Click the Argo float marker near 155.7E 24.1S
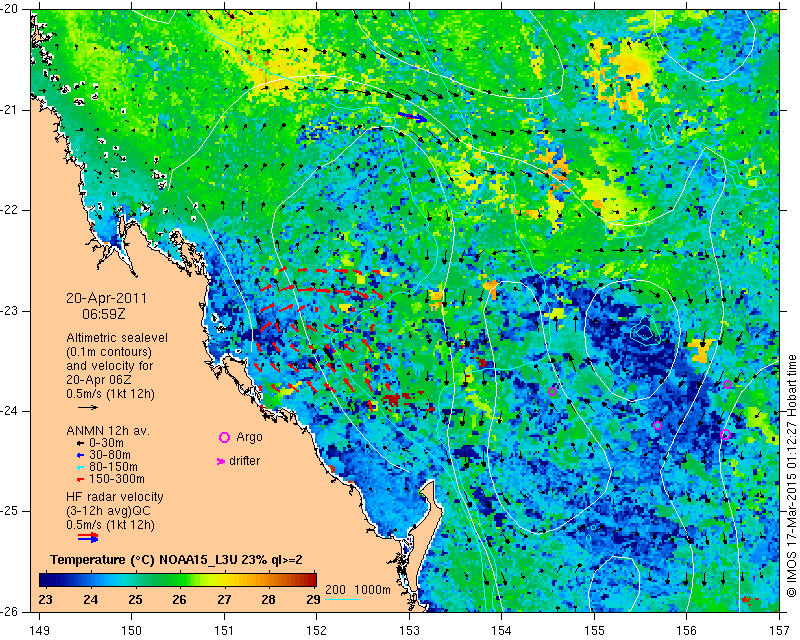Image resolution: width=800 pixels, height=640 pixels. pos(657,426)
